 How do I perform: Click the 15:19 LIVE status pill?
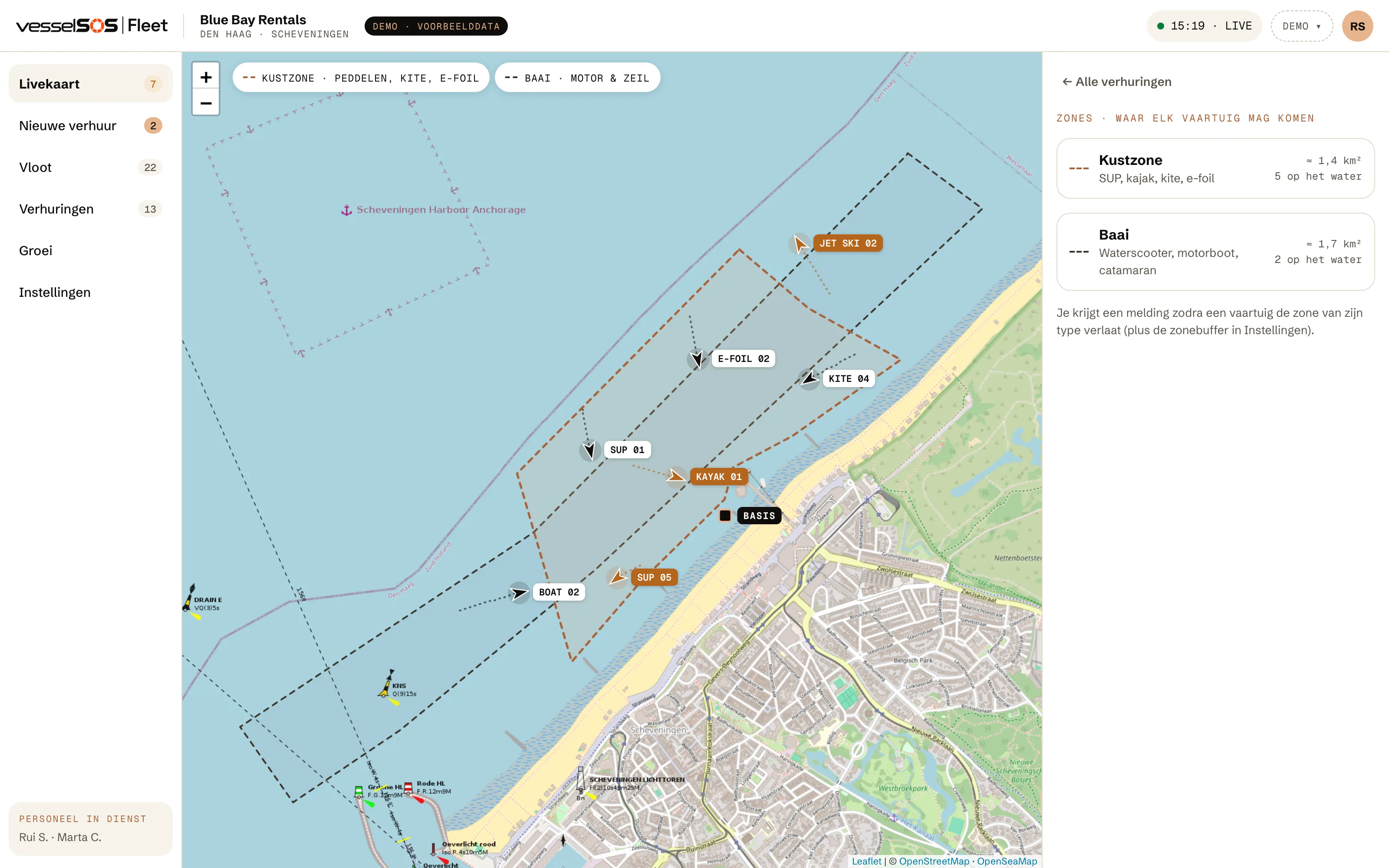1204,26
